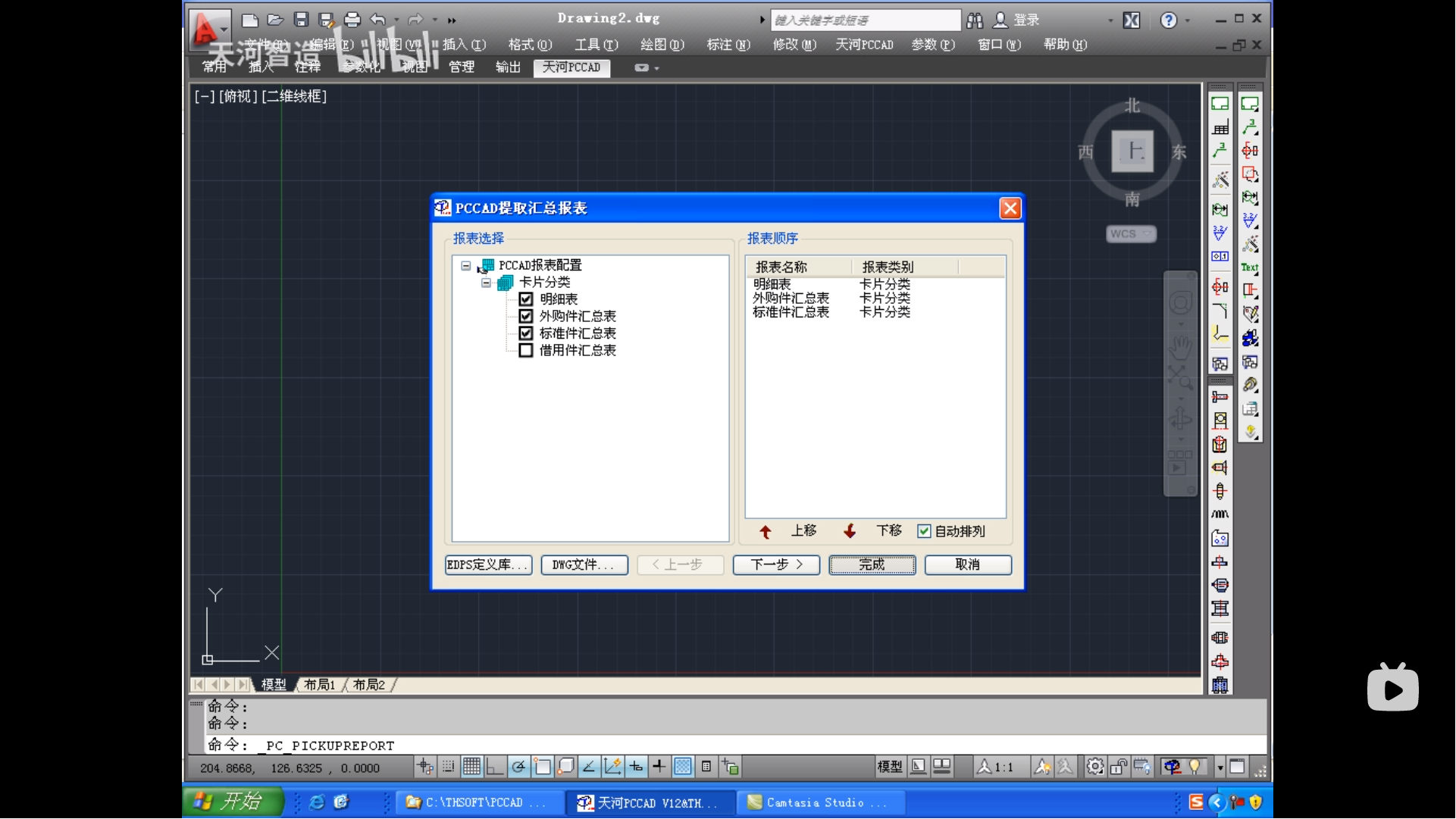The width and height of the screenshot is (1456, 819).
Task: Open the 绘图(D) menu
Action: pyautogui.click(x=662, y=45)
